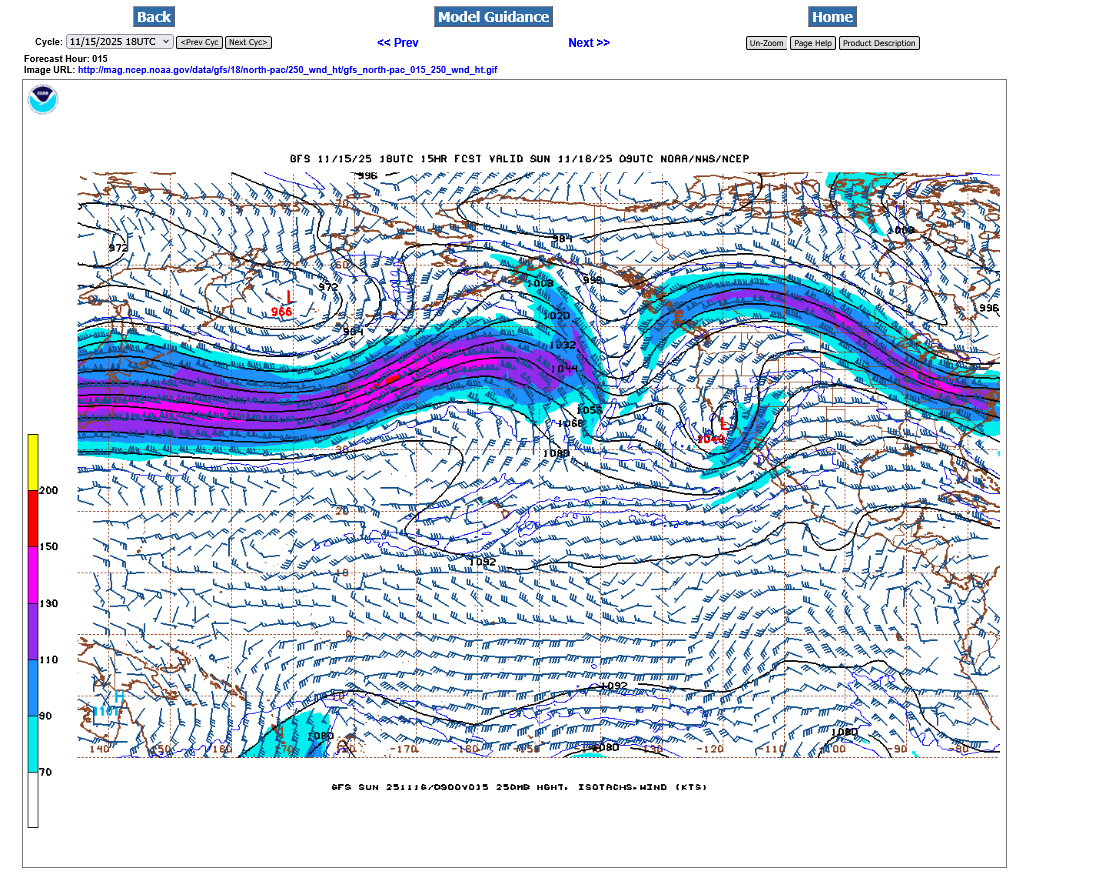Screen dimensions: 1096x890
Task: Open the Cycle date dropdown
Action: (119, 42)
